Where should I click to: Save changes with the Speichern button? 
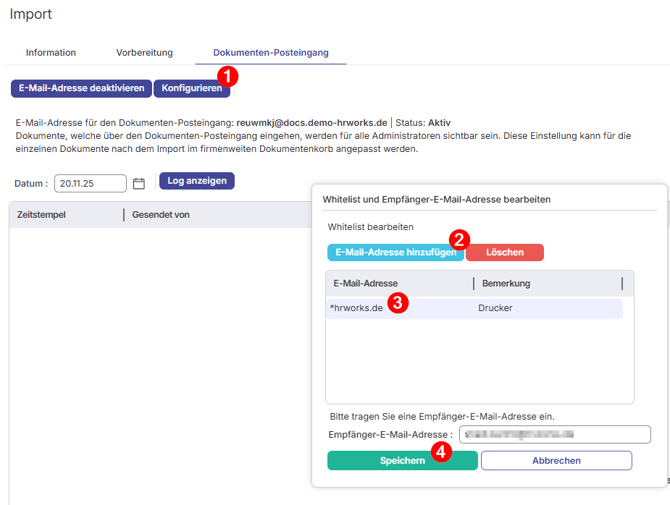point(401,460)
